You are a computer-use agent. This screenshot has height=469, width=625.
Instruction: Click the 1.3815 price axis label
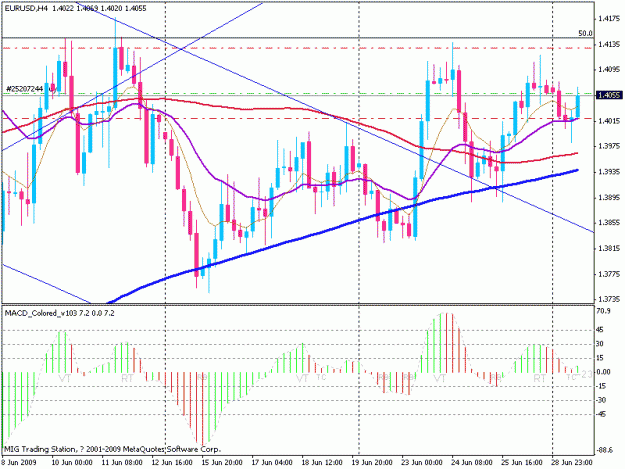click(x=609, y=248)
